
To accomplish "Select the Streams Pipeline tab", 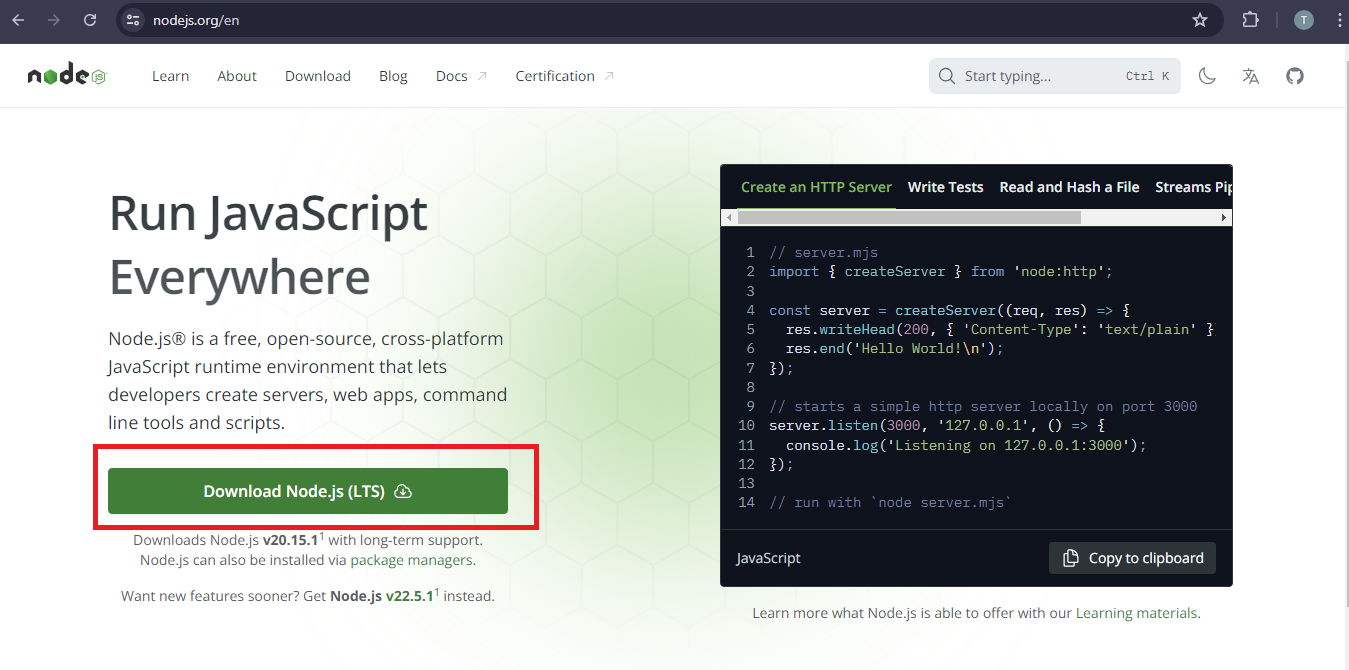I will pyautogui.click(x=1193, y=187).
